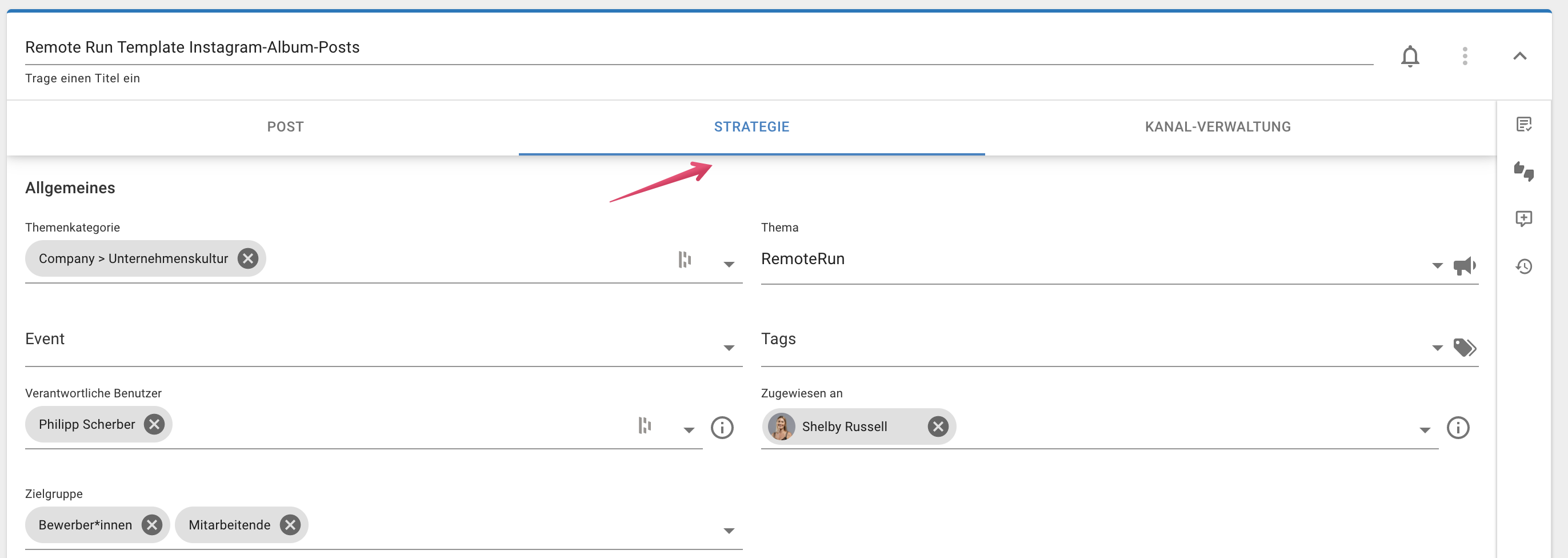Open the three-dot more options menu
The height and width of the screenshot is (558, 1568).
coord(1465,56)
